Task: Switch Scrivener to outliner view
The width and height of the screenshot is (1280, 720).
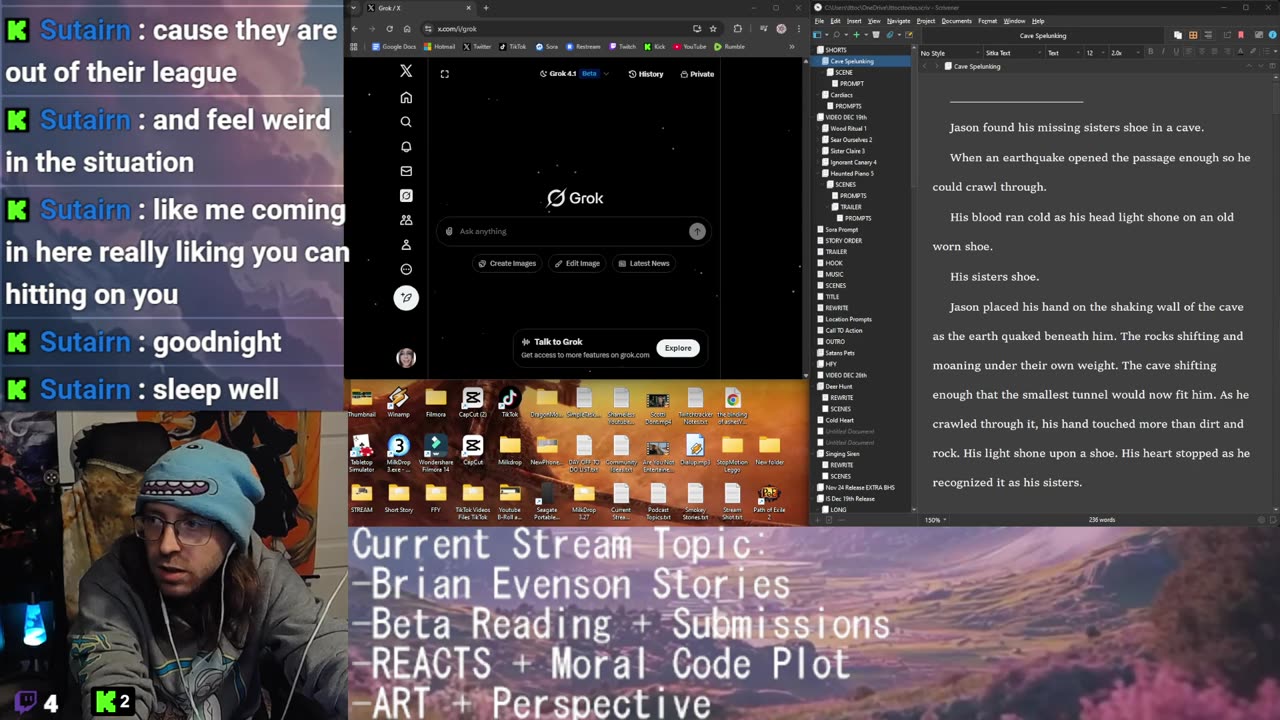Action: click(1208, 35)
